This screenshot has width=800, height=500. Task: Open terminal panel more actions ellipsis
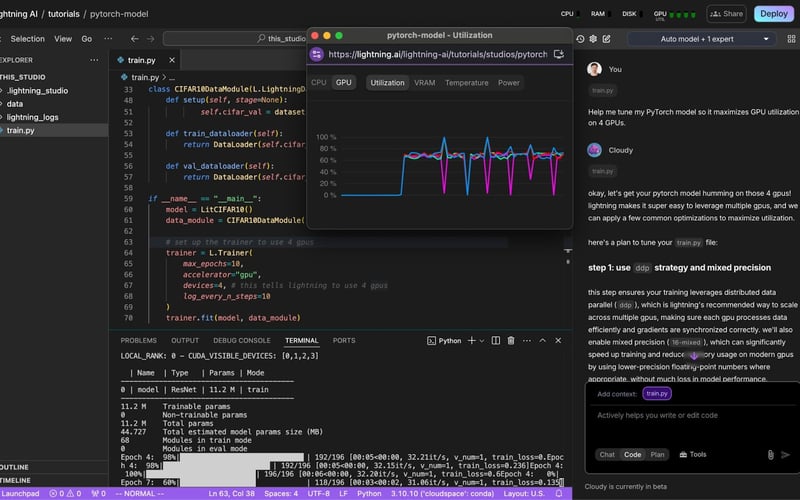pos(527,340)
